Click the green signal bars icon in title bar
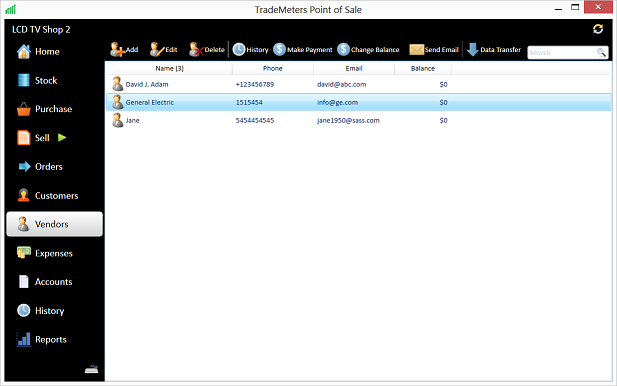The width and height of the screenshot is (617, 386). pos(11,9)
